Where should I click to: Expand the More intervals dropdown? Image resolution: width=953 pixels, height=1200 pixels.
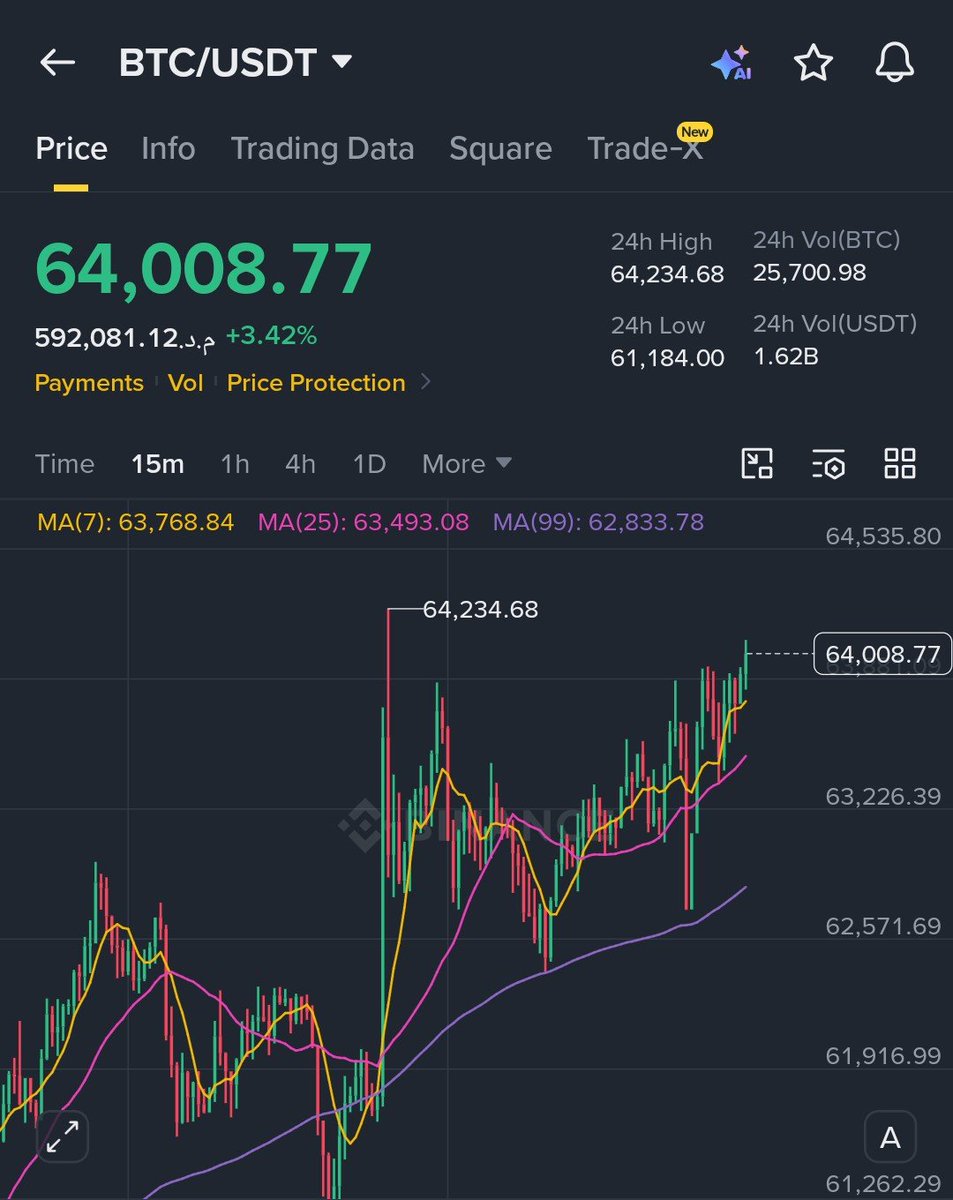click(467, 464)
